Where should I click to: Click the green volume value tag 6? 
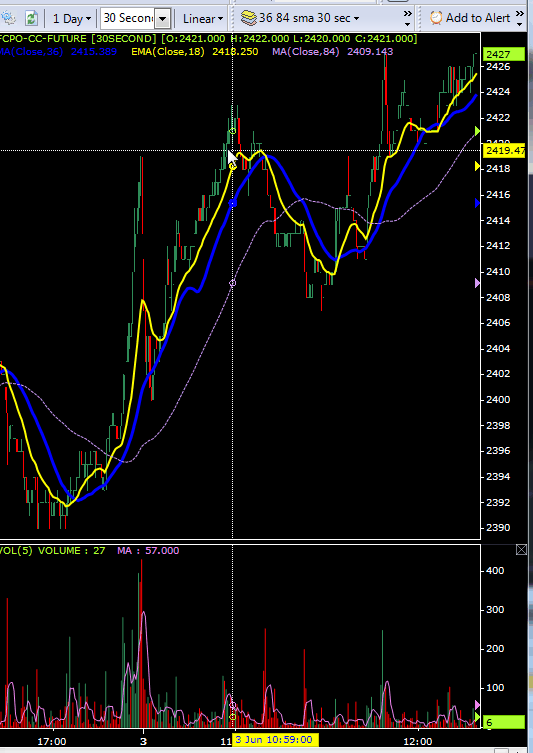pyautogui.click(x=504, y=721)
